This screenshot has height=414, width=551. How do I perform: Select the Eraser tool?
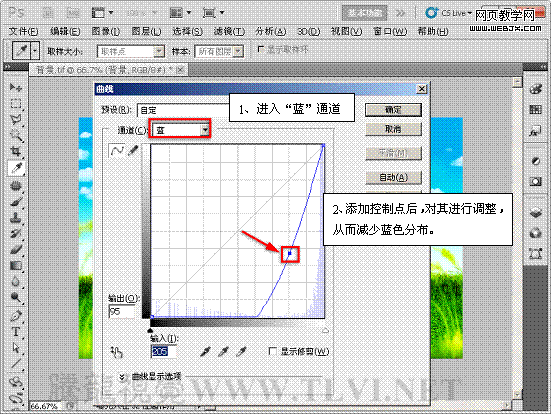pyautogui.click(x=16, y=250)
